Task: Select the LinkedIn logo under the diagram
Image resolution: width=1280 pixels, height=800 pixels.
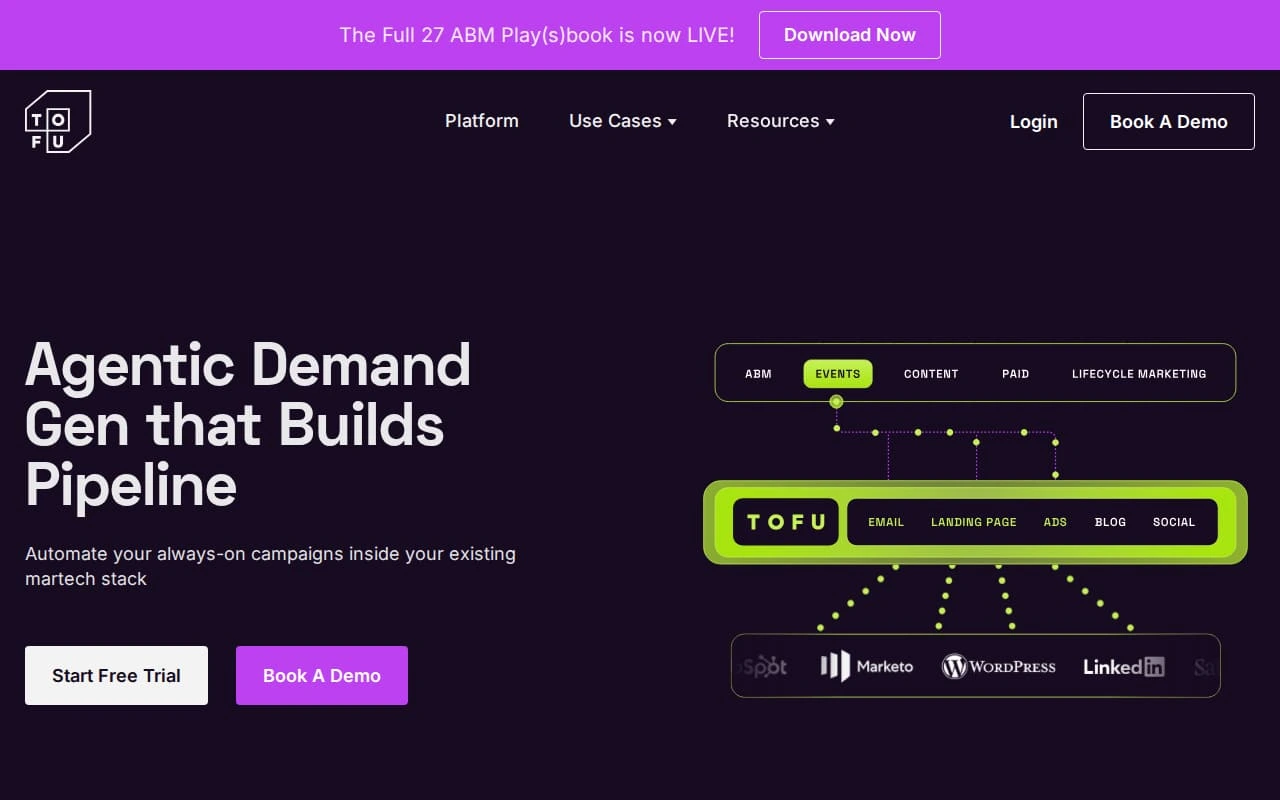Action: [x=1123, y=666]
